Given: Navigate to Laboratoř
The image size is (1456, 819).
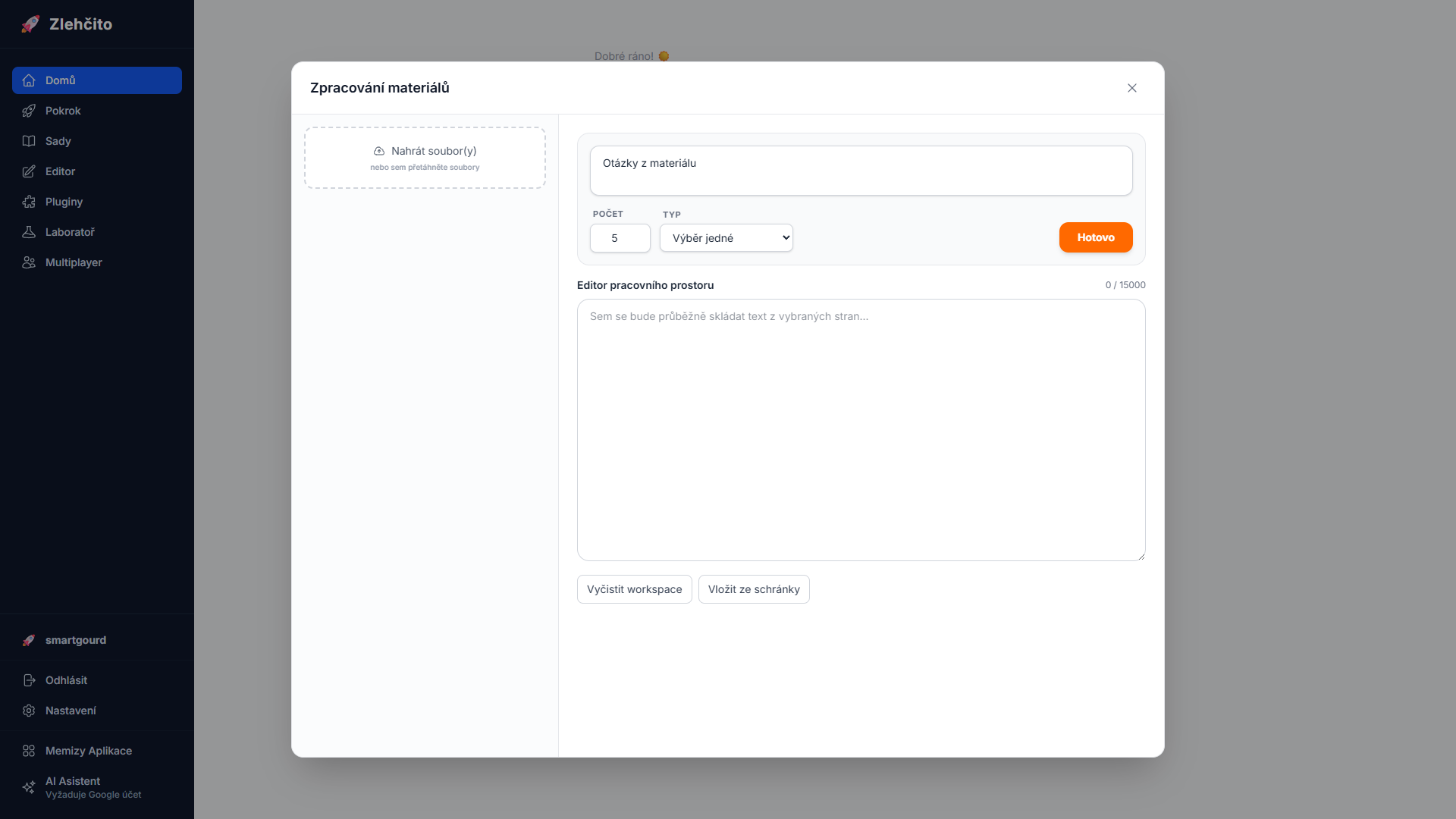Looking at the screenshot, I should 97,232.
